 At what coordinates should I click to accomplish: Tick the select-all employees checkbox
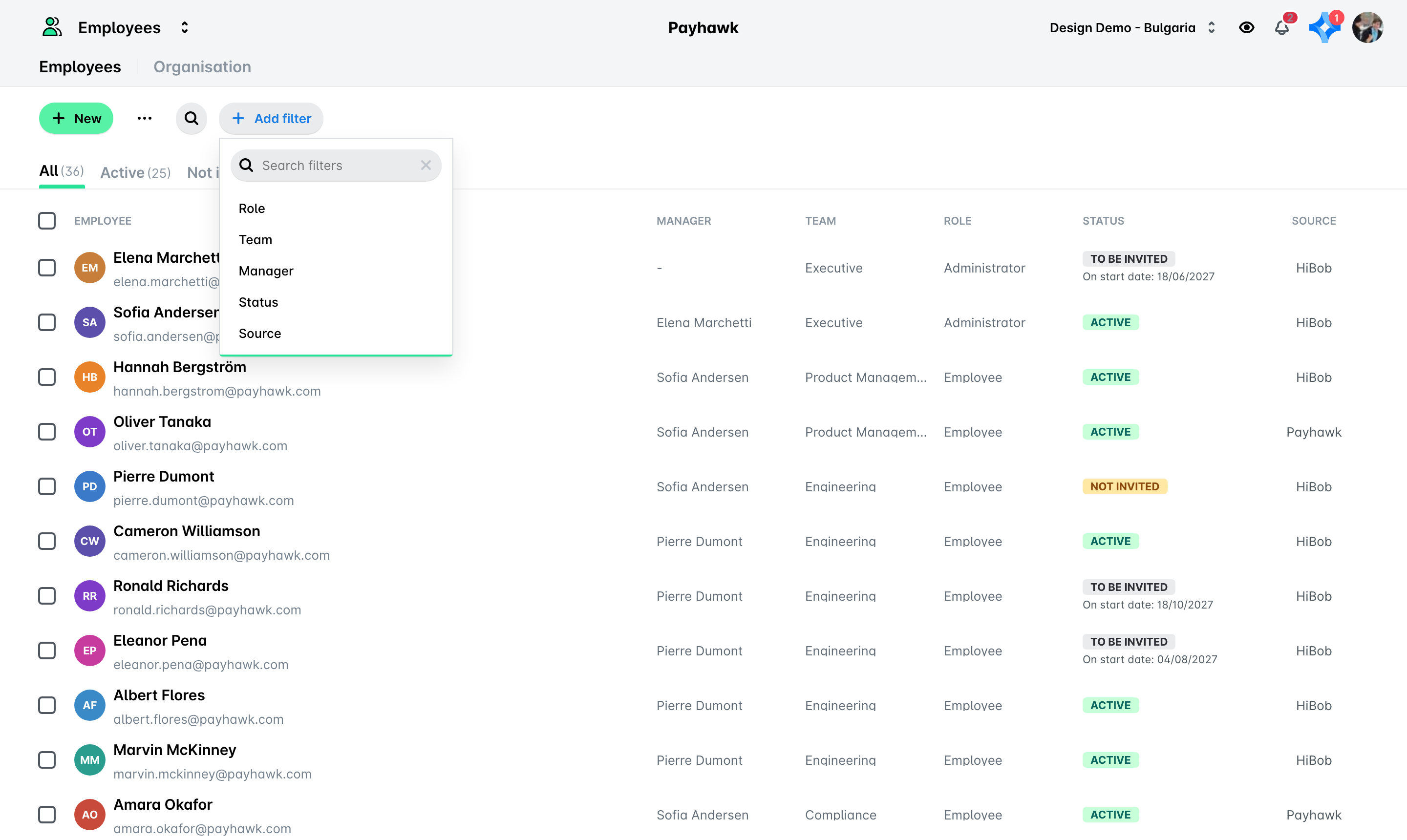pyautogui.click(x=47, y=221)
